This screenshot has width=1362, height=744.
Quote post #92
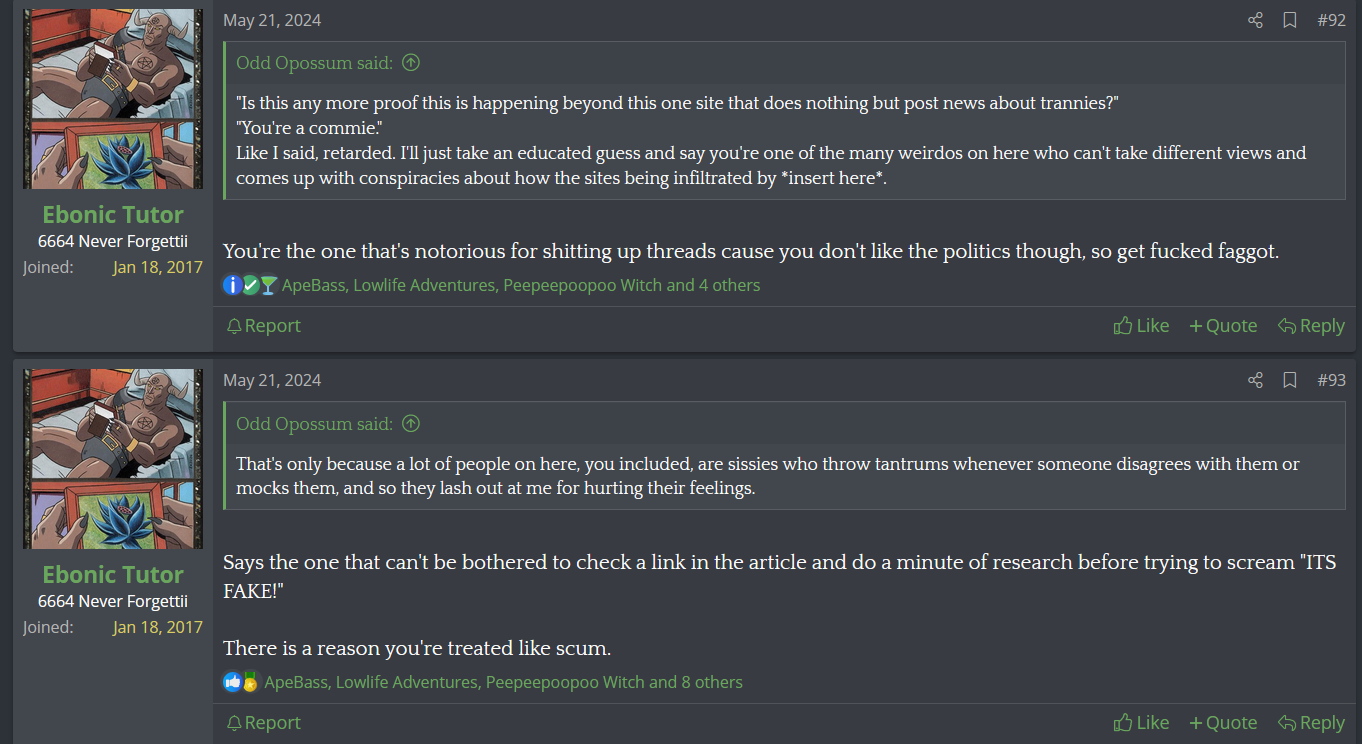click(x=1222, y=325)
